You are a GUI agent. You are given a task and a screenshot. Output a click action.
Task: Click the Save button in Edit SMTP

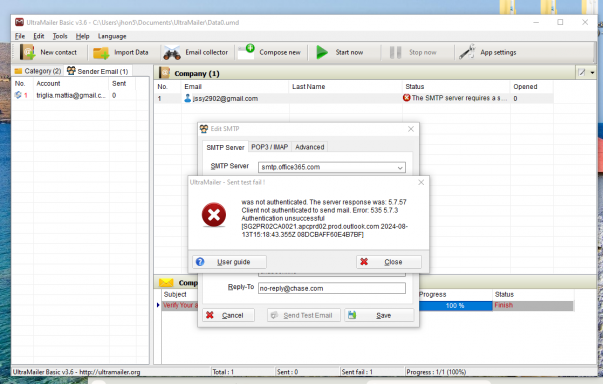[379, 315]
